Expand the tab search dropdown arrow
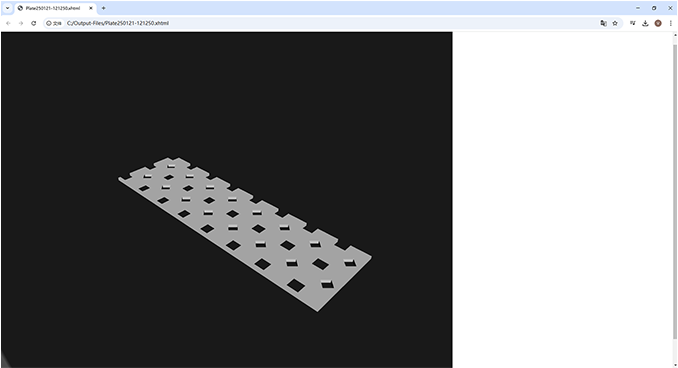Image resolution: width=678 pixels, height=368 pixels. coord(7,8)
